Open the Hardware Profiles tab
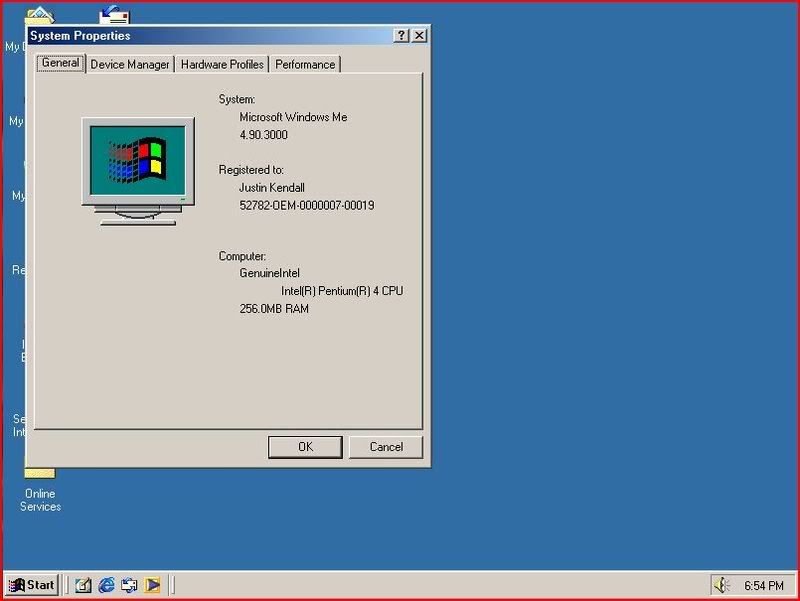This screenshot has width=800, height=601. pos(222,64)
